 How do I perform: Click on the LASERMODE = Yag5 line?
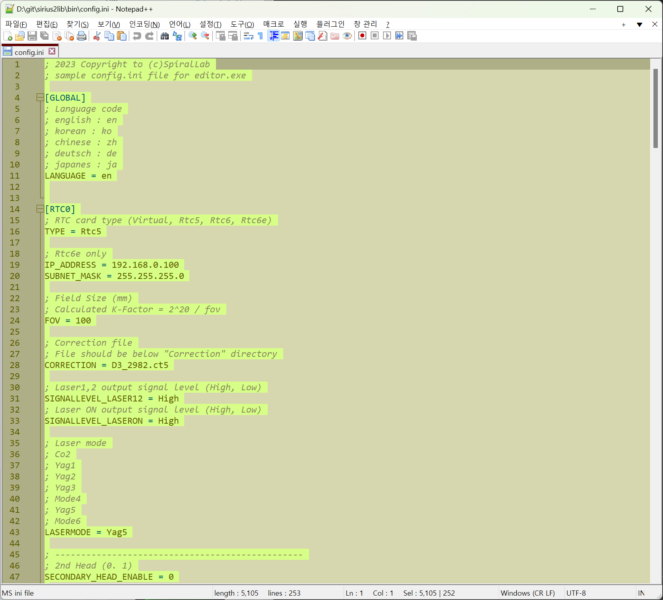(x=88, y=532)
